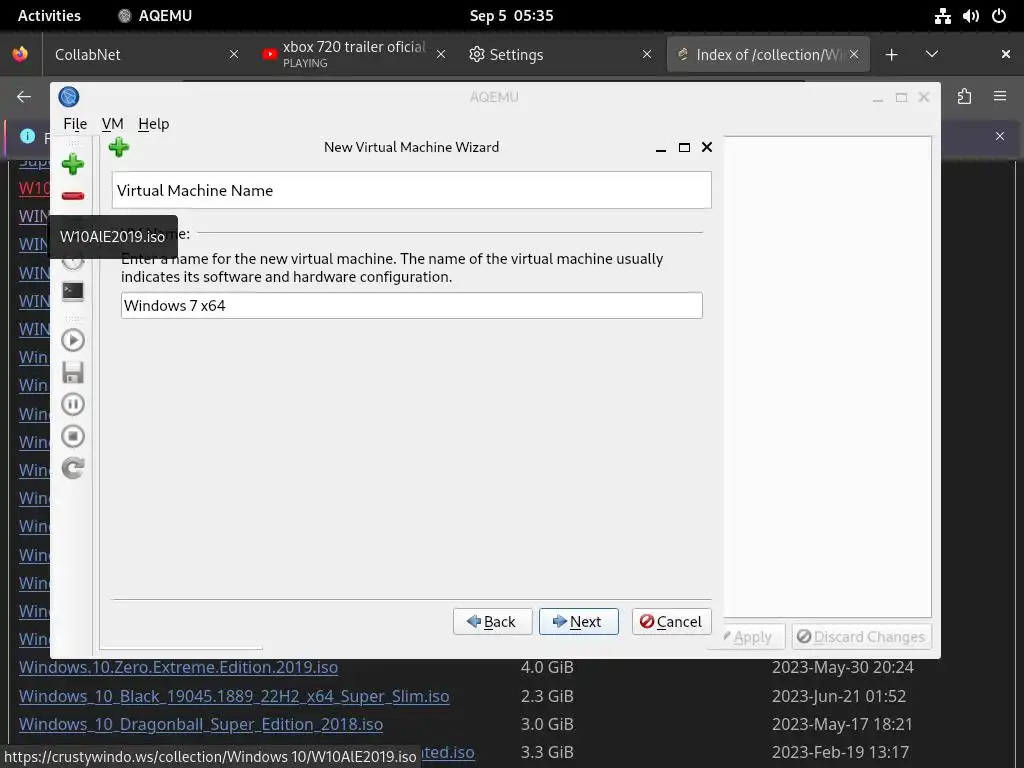Click the AQEMU app menu in top bar
The width and height of the screenshot is (1024, 768).
[155, 16]
